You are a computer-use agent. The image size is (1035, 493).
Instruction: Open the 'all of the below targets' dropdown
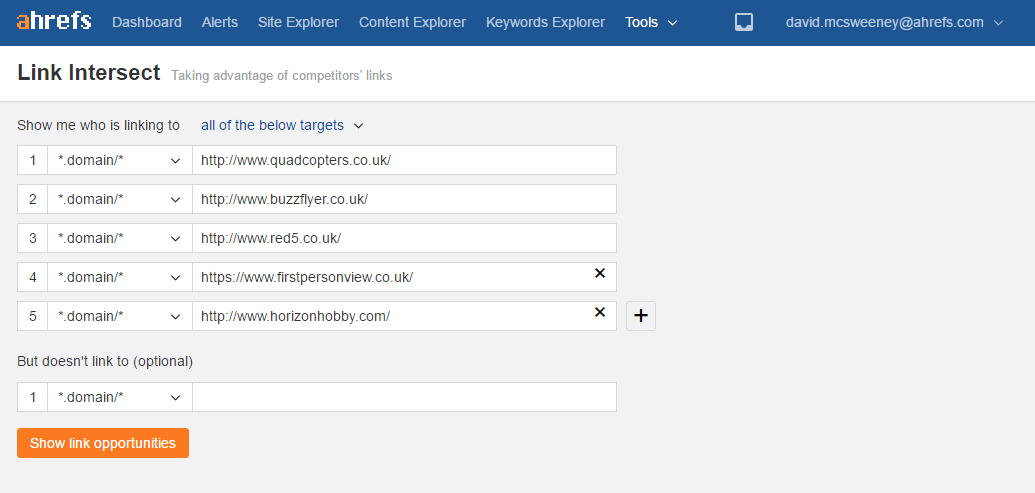click(x=282, y=125)
